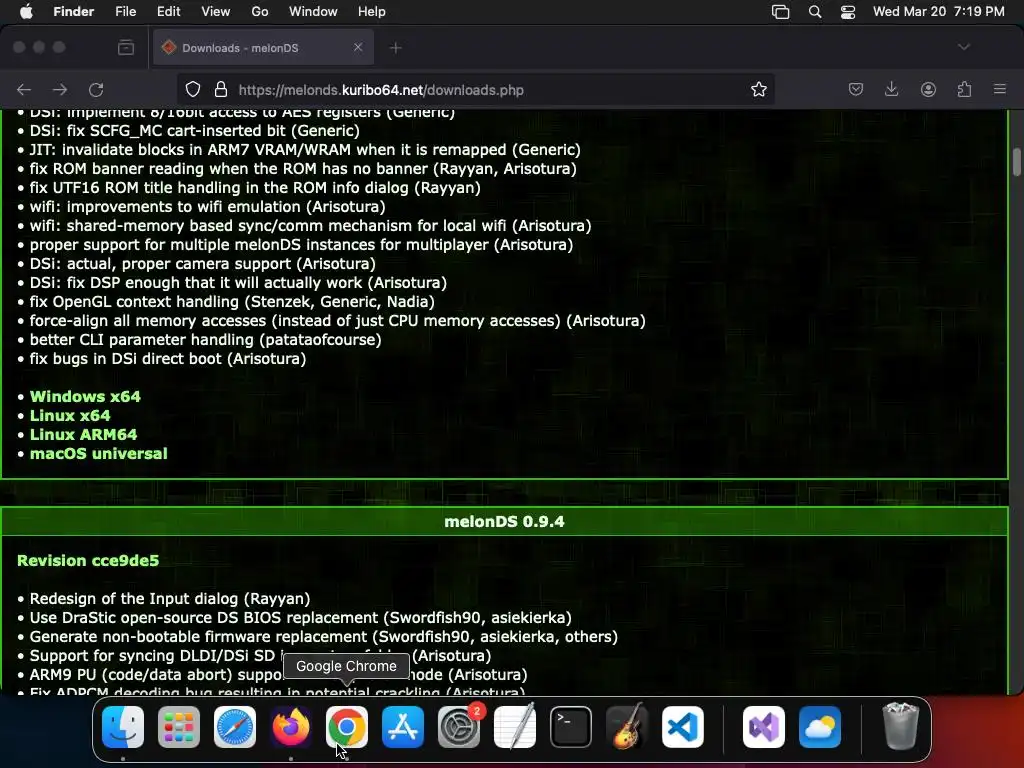Viewport: 1024px width, 768px height.
Task: Open TextEdit from the Dock
Action: click(x=515, y=727)
